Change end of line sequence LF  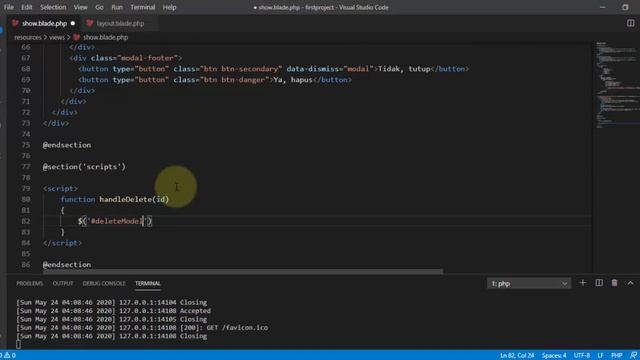600,356
